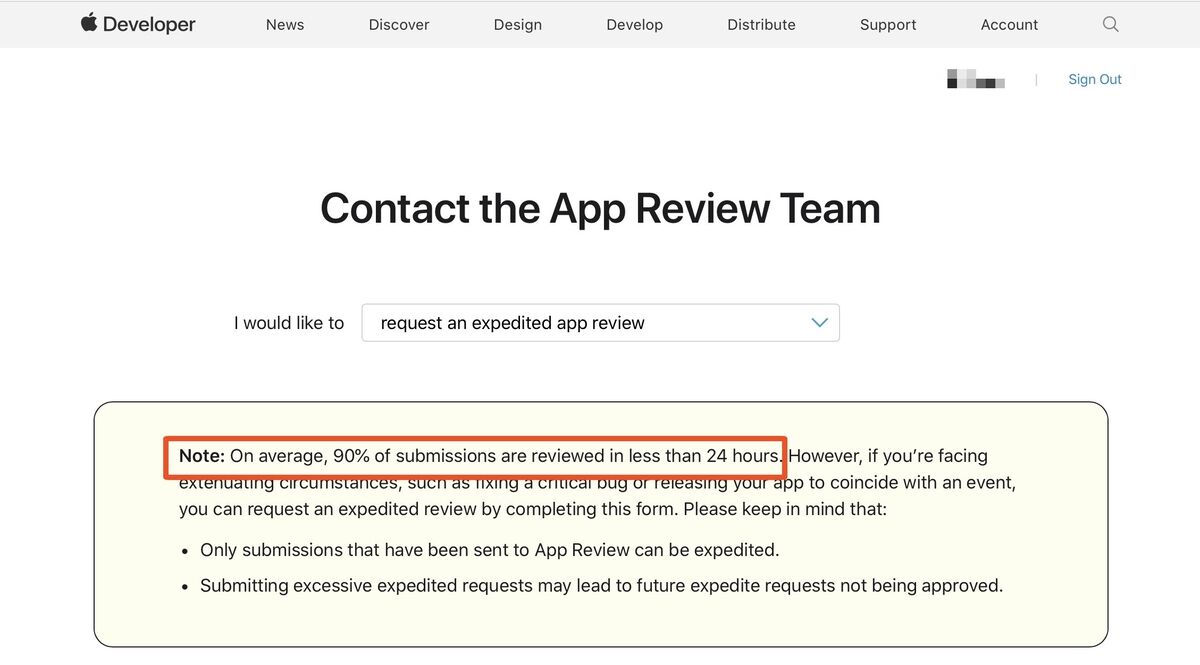Viewport: 1200px width, 665px height.
Task: Click bullet 'Only submissions that have been sent'
Action: (489, 550)
